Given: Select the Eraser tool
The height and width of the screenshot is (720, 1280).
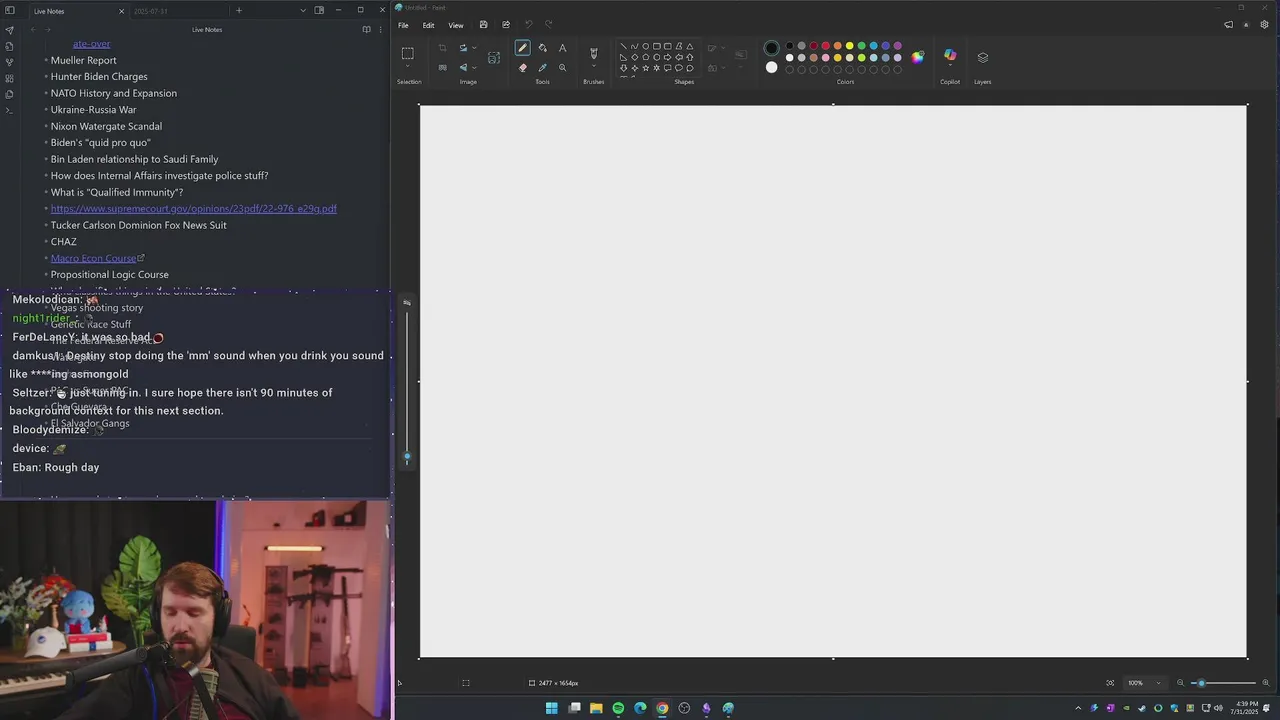Looking at the screenshot, I should tap(522, 68).
